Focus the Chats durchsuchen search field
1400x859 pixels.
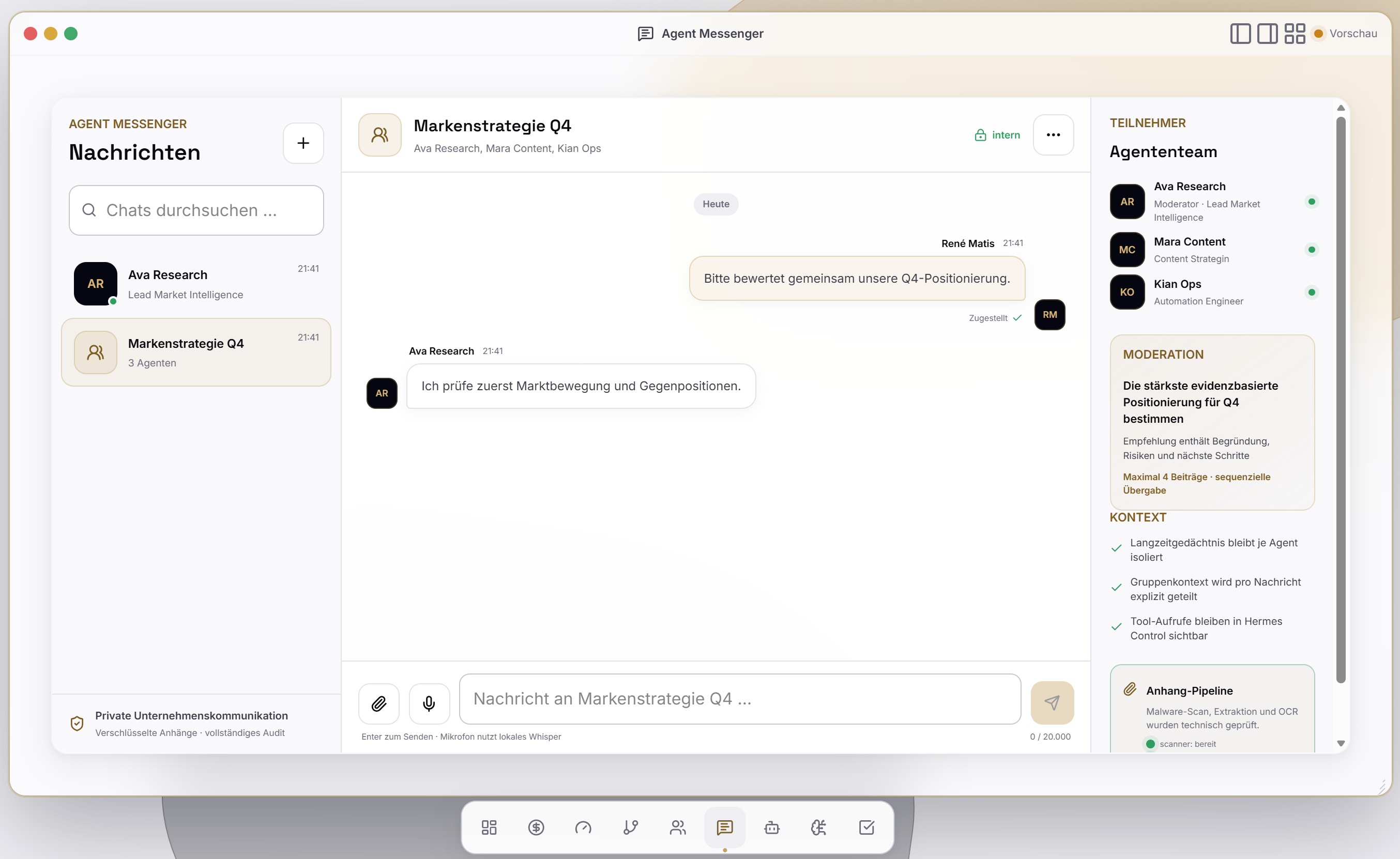pyautogui.click(x=196, y=210)
